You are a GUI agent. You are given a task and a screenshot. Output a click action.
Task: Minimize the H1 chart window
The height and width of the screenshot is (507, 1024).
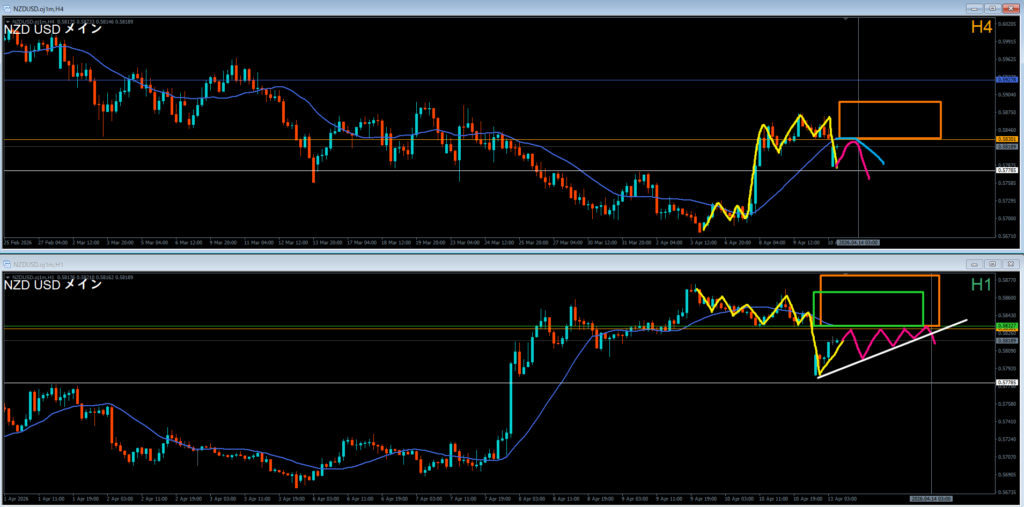click(x=974, y=264)
